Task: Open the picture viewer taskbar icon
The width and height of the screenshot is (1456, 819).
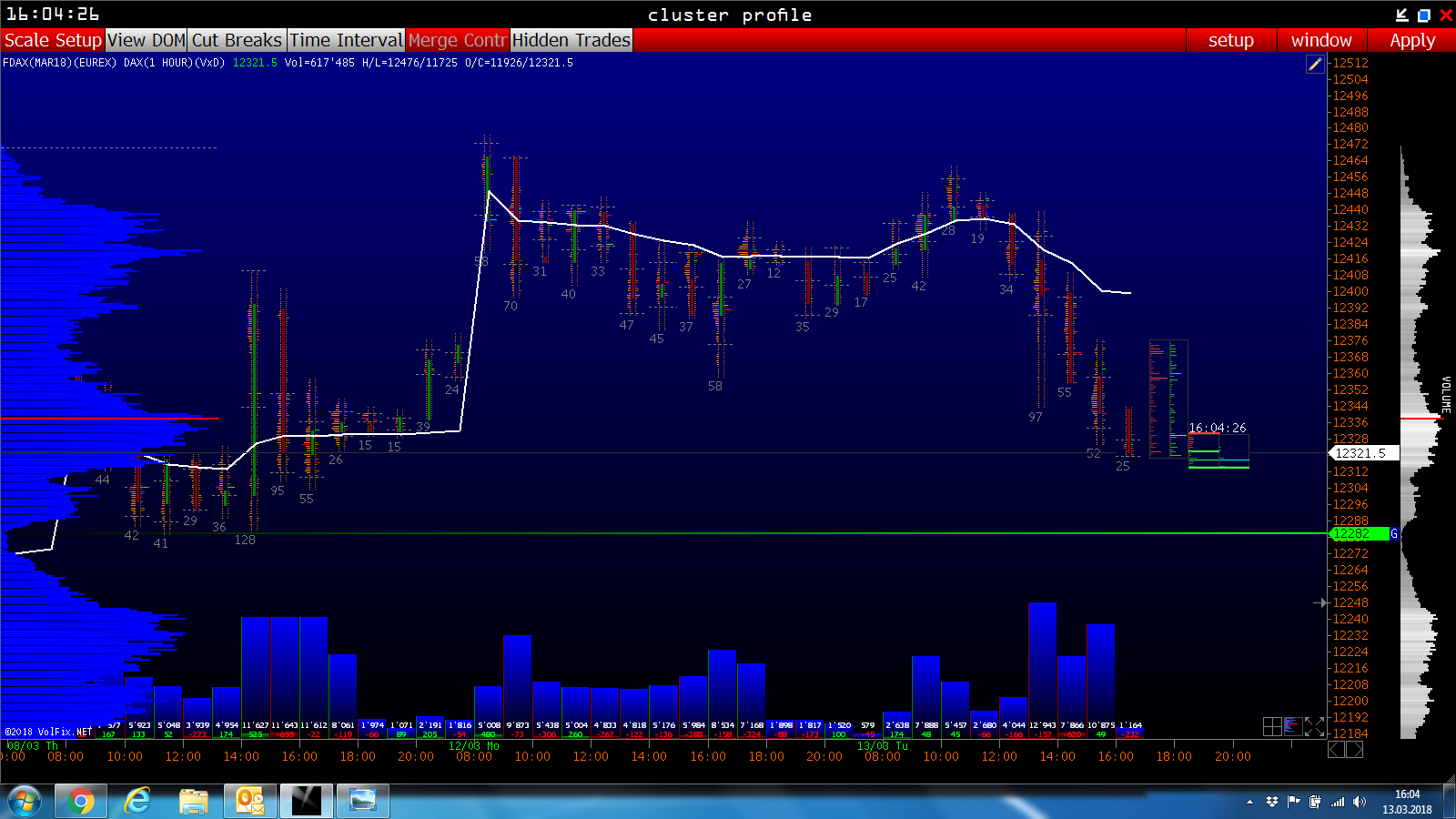Action: 363,802
